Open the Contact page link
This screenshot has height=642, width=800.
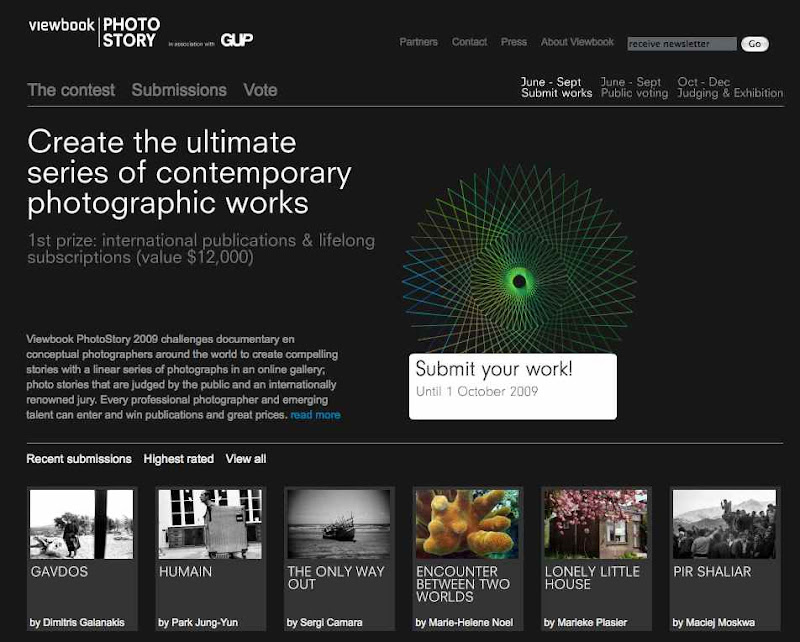[x=469, y=42]
